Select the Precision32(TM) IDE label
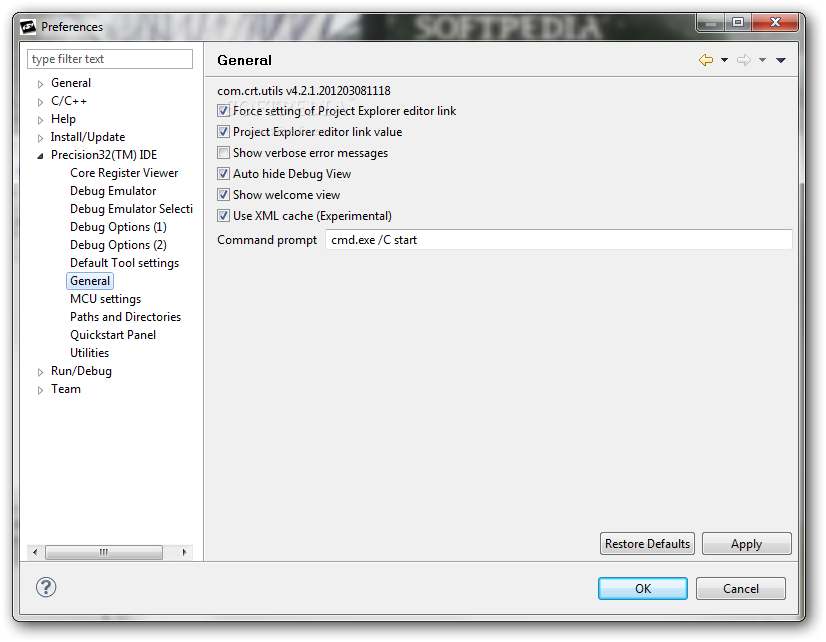 pos(104,155)
